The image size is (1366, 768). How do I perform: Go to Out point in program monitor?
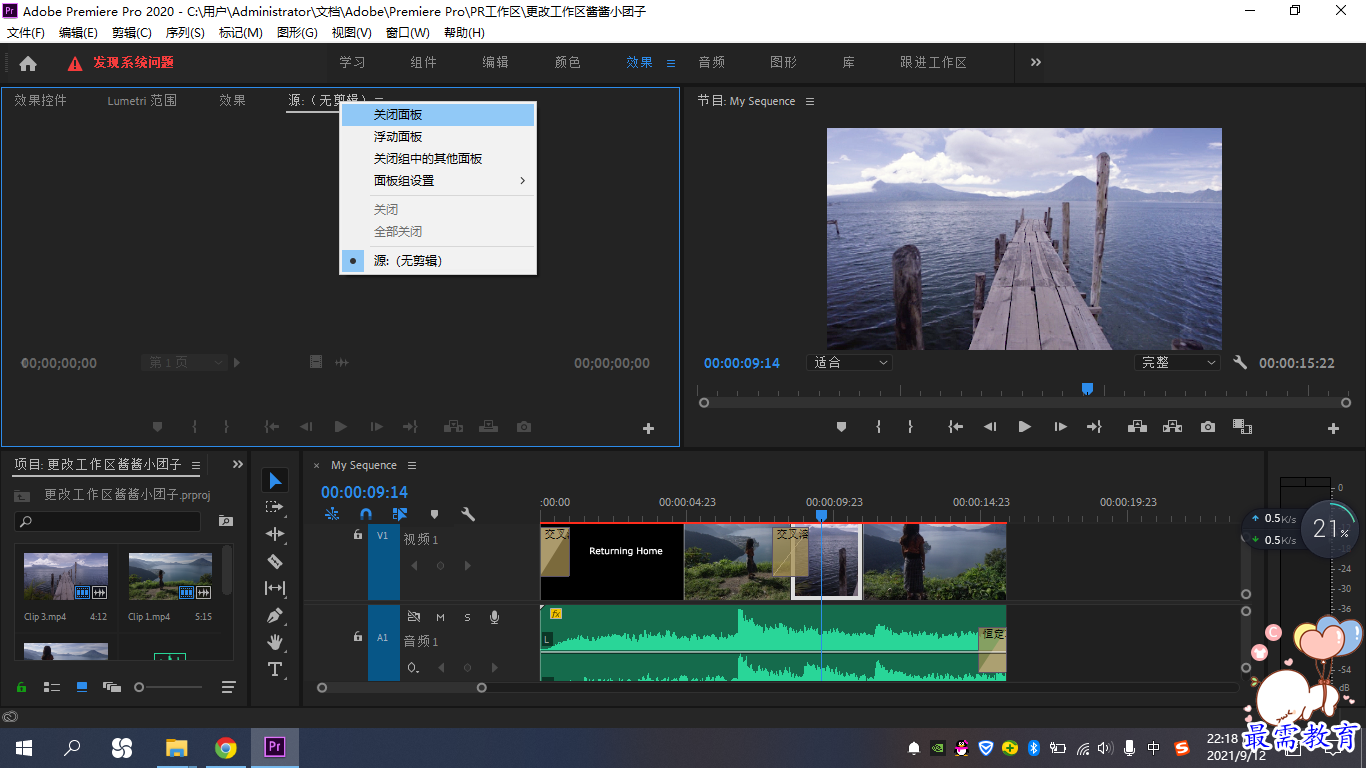[x=1094, y=427]
